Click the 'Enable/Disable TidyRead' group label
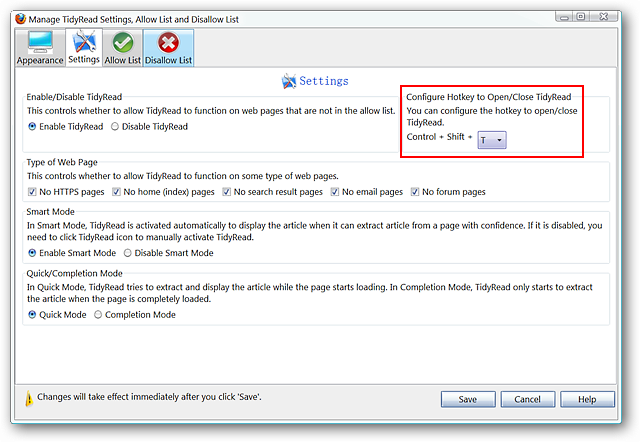640x442 pixels. (x=74, y=97)
